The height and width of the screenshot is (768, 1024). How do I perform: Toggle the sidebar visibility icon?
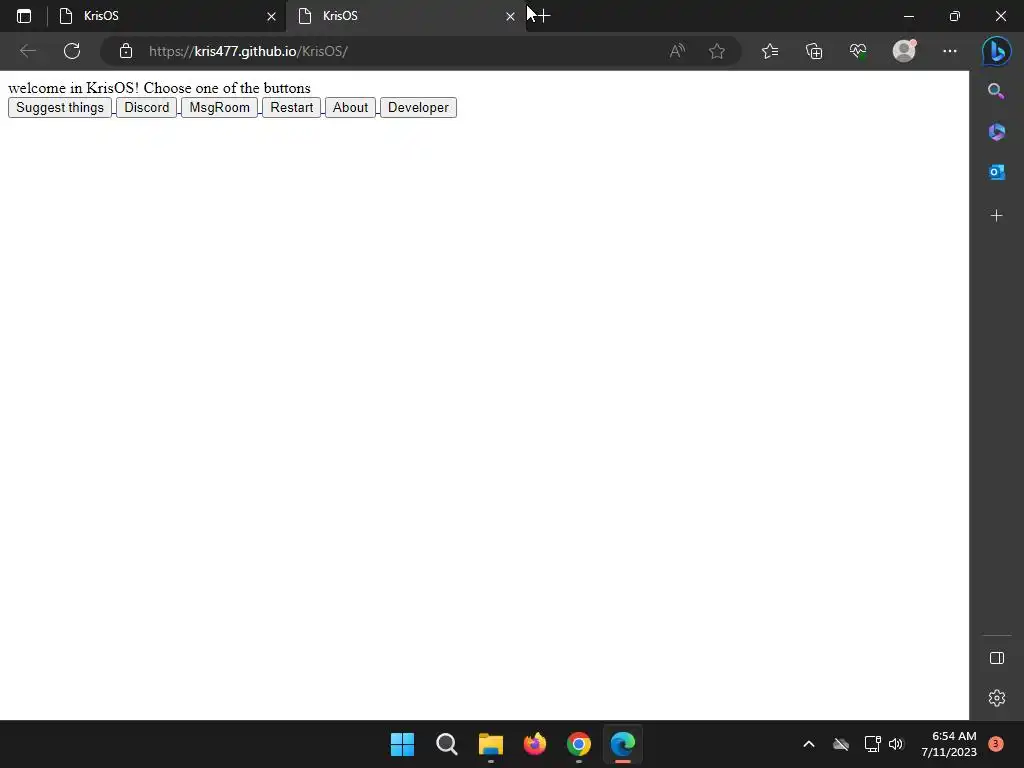pyautogui.click(x=997, y=658)
